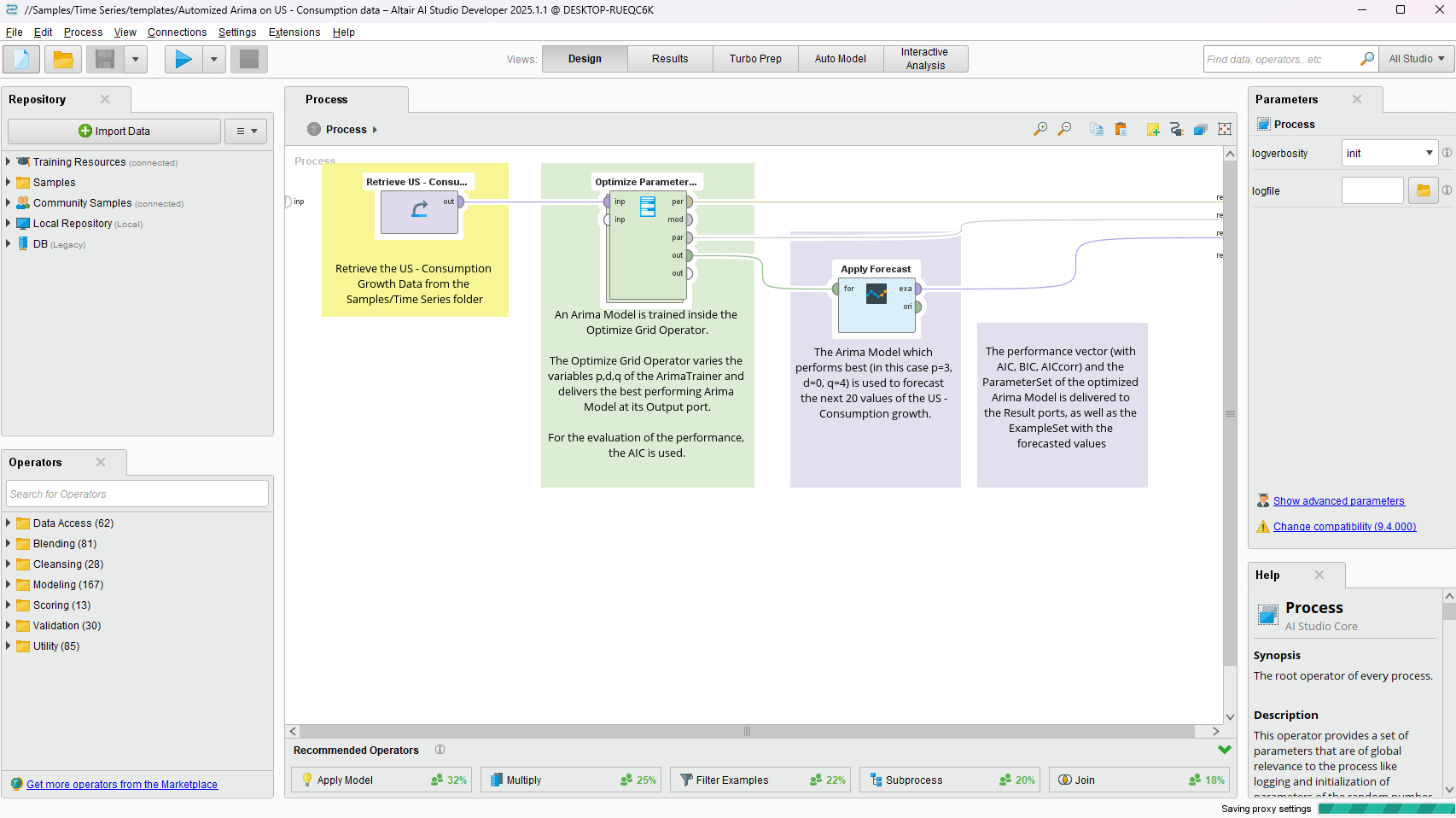Save the process with the disk icon

click(x=105, y=59)
